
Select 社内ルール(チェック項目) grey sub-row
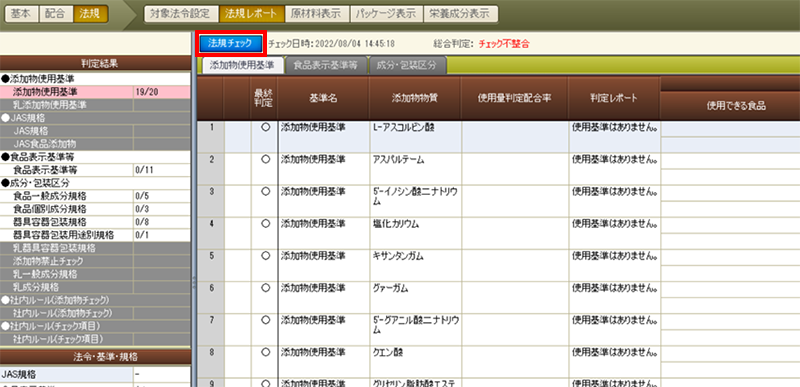point(95,339)
